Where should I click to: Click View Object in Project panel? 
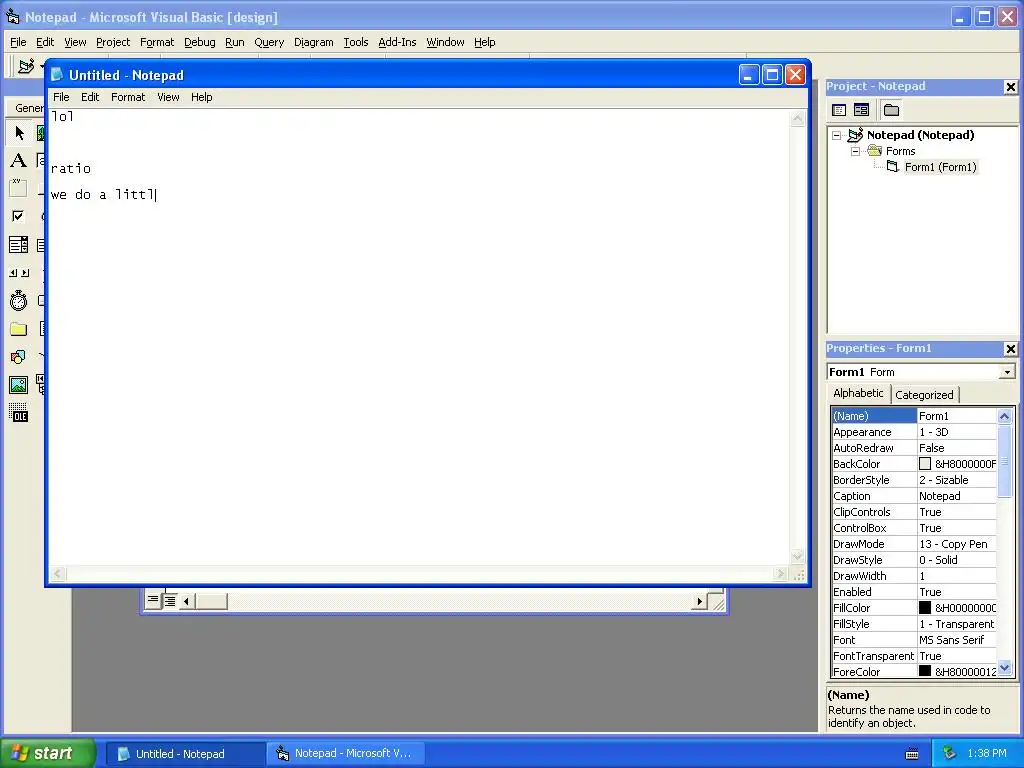pyautogui.click(x=861, y=110)
